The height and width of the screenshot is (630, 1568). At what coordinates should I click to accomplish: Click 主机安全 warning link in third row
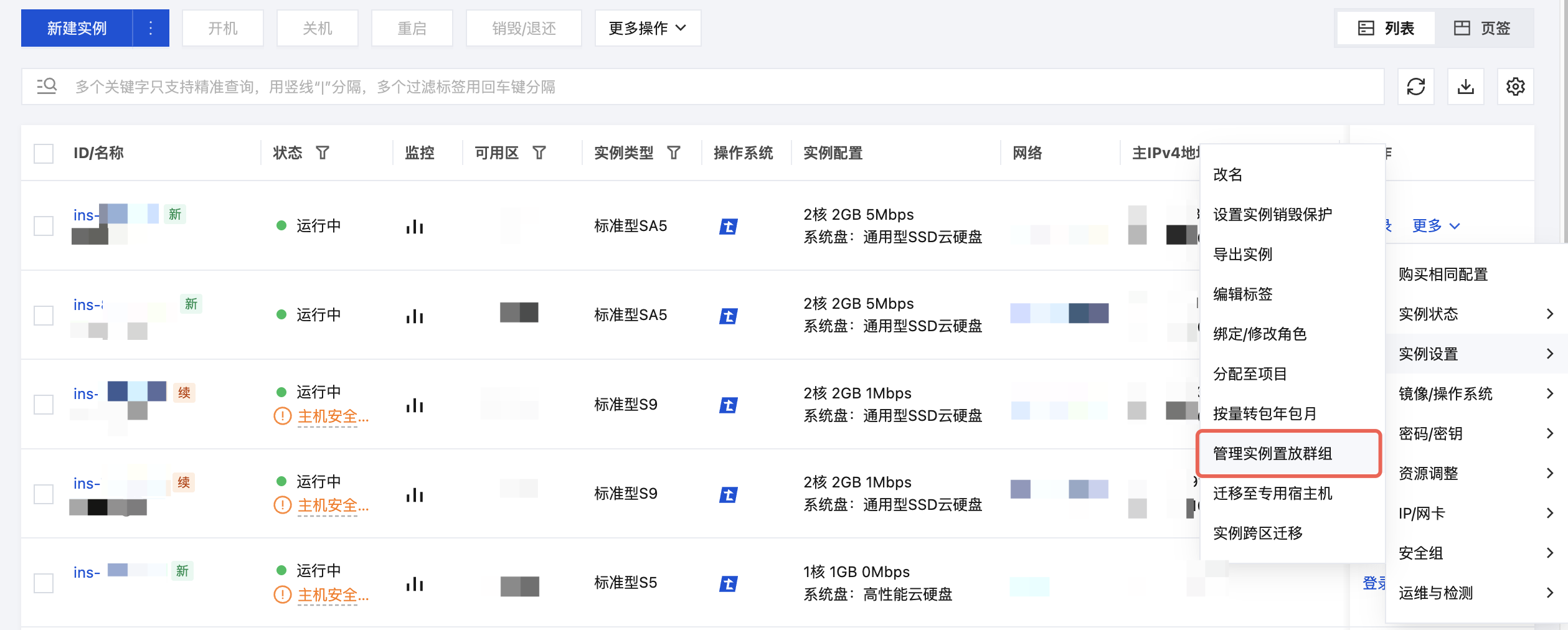tap(333, 416)
